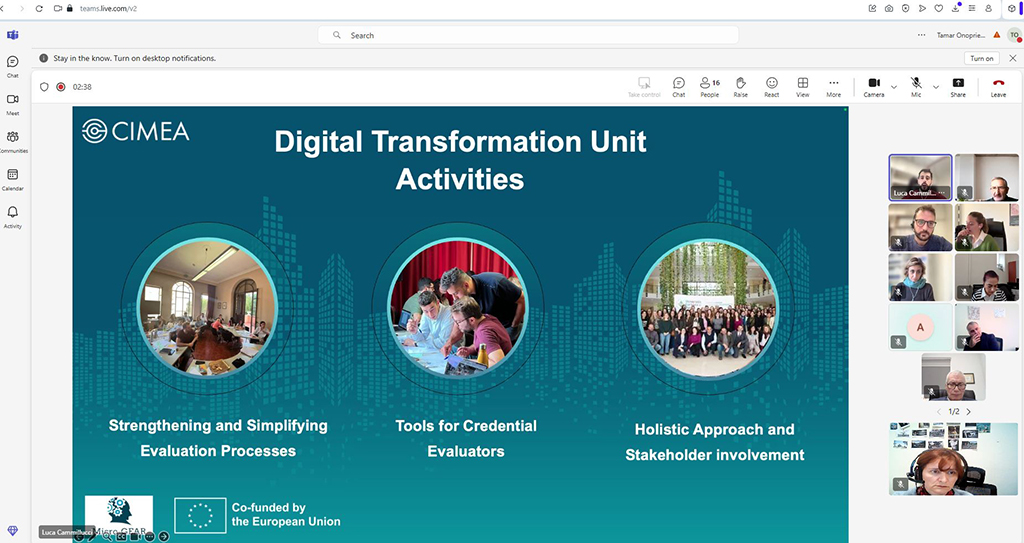Expand the Mic options arrow
1024x543 pixels.
pos(936,87)
